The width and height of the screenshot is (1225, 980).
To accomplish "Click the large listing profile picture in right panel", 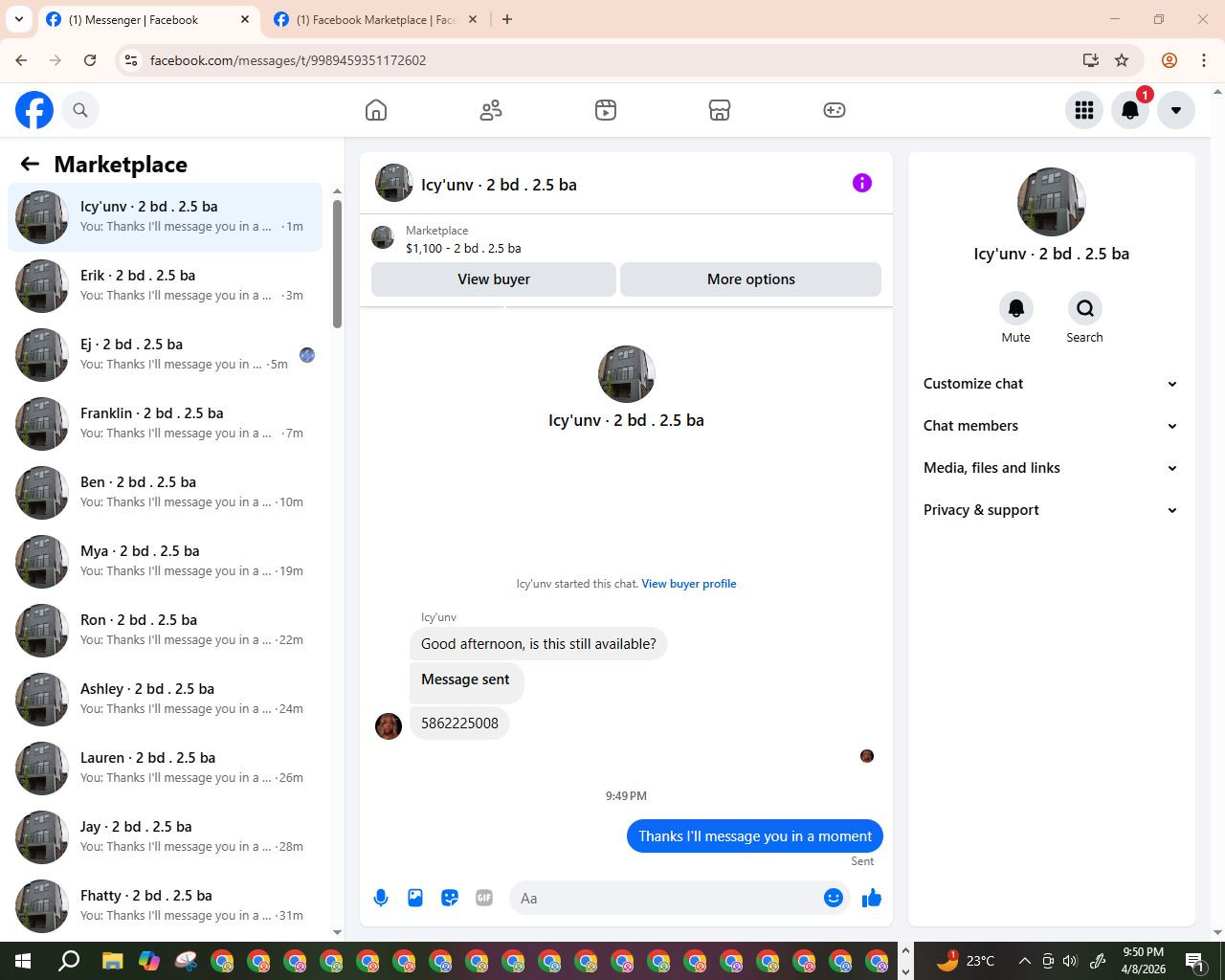I will pyautogui.click(x=1052, y=202).
